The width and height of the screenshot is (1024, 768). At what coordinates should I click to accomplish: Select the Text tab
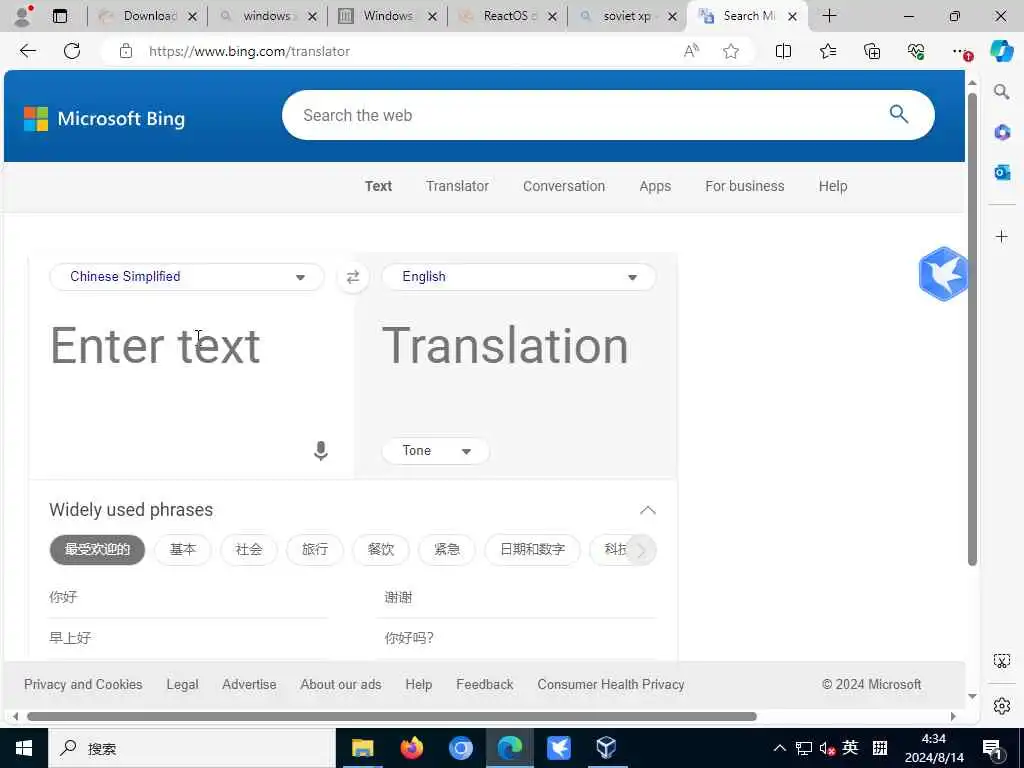(x=378, y=186)
